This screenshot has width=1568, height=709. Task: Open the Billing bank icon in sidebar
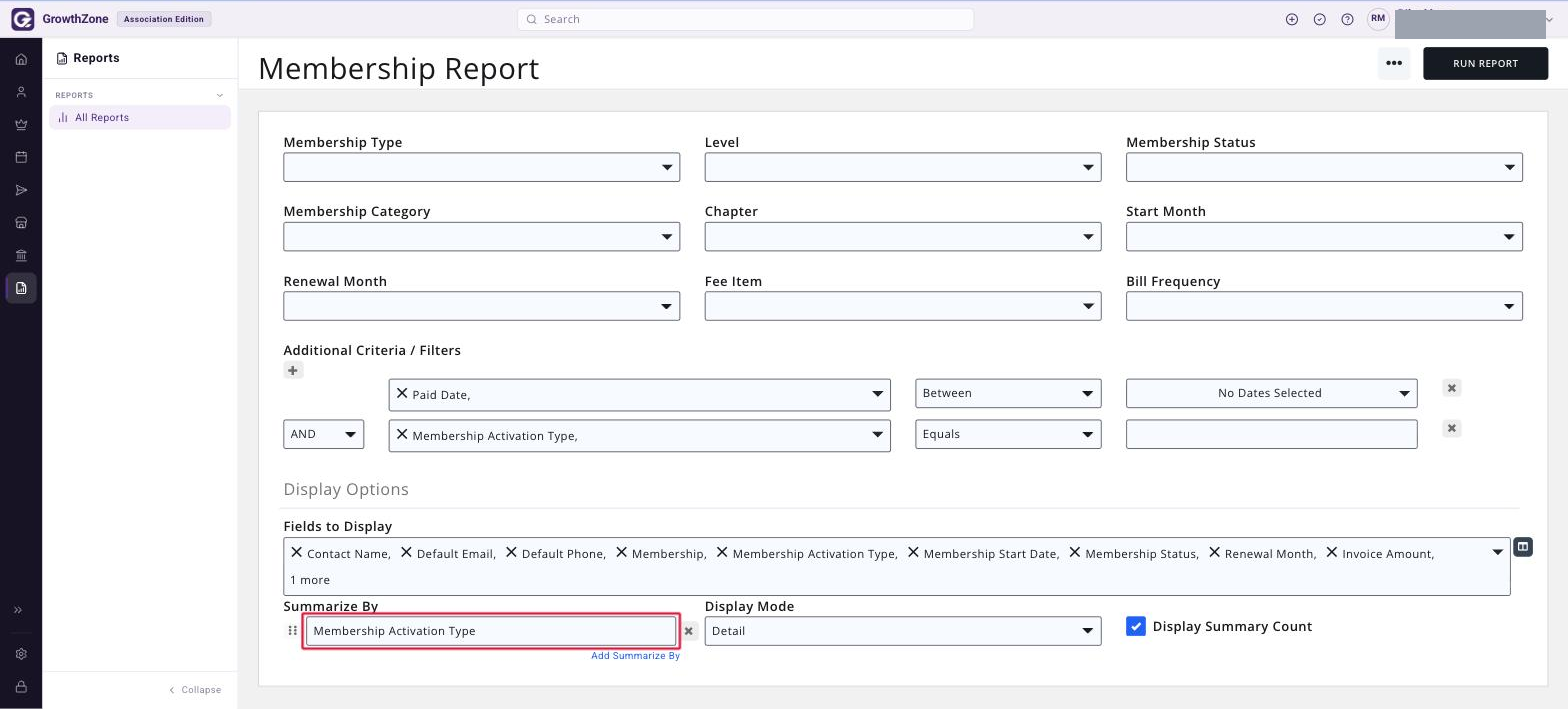[21, 255]
